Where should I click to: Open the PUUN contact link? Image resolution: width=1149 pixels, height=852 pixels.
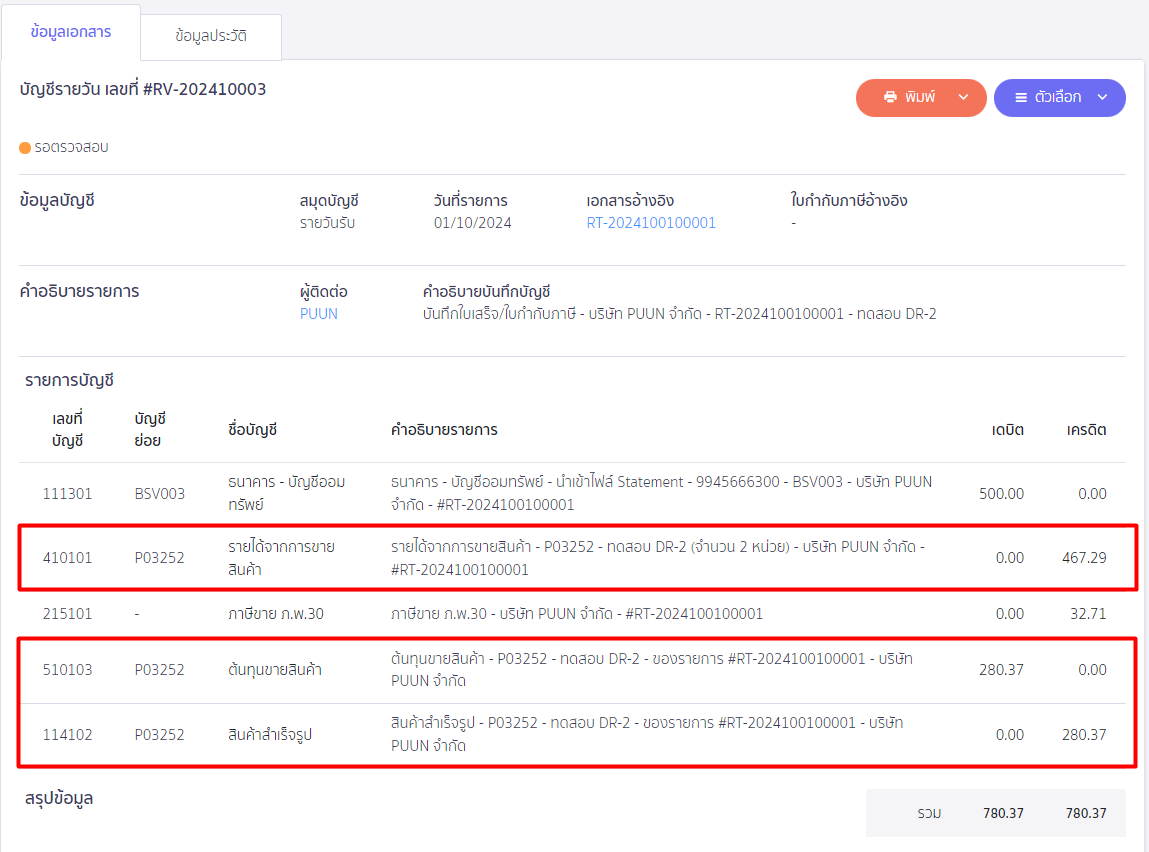tap(319, 314)
